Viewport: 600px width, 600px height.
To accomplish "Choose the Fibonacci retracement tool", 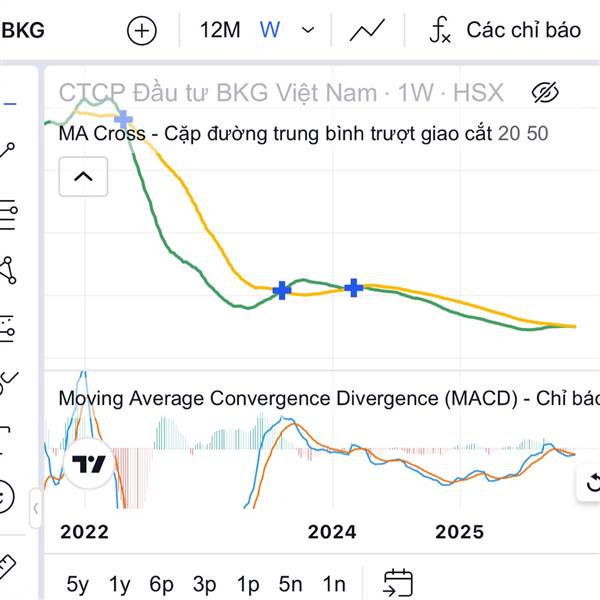I will 9,211.
